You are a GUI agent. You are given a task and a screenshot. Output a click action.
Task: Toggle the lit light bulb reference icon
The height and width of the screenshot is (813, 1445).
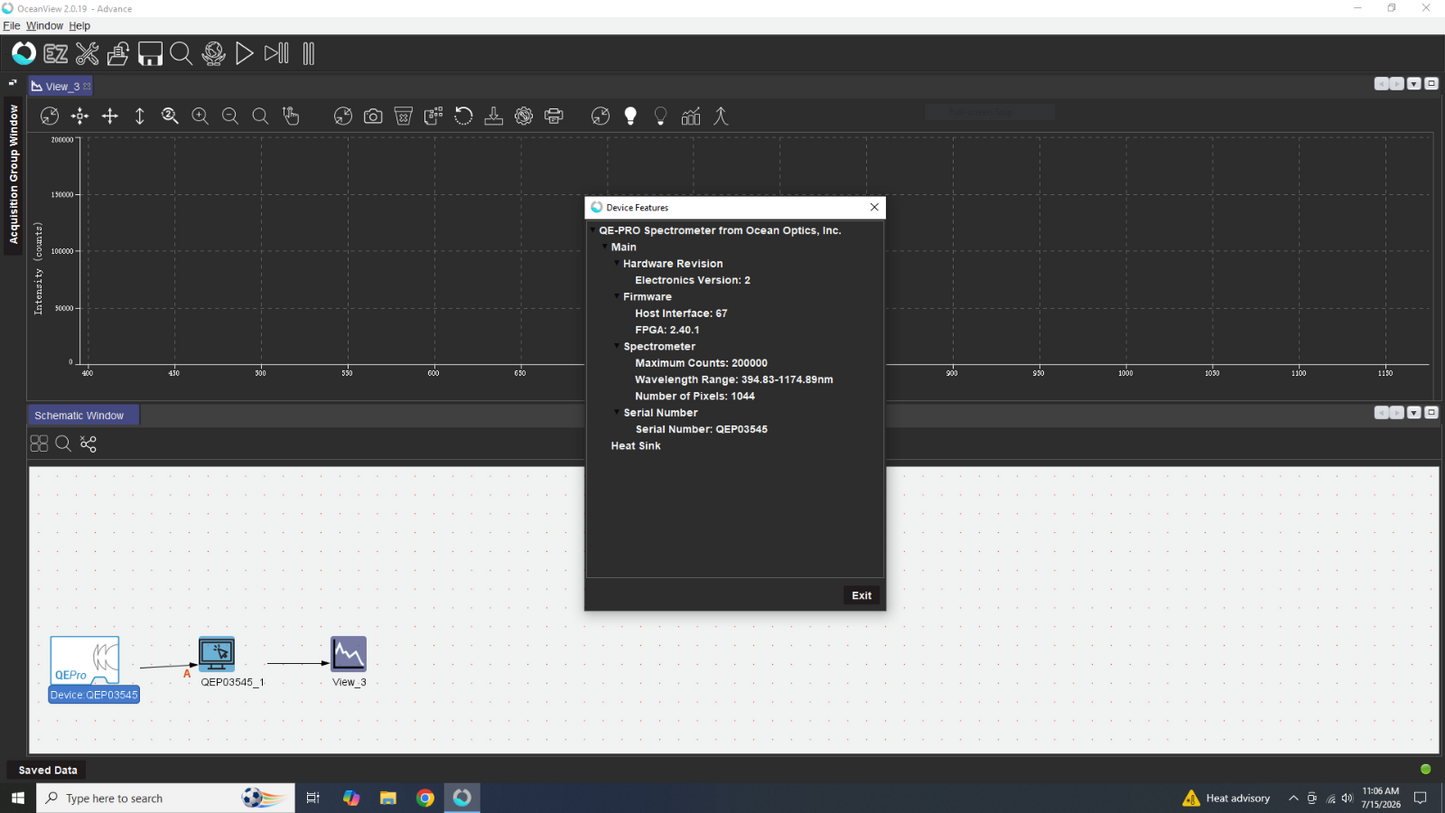point(631,117)
